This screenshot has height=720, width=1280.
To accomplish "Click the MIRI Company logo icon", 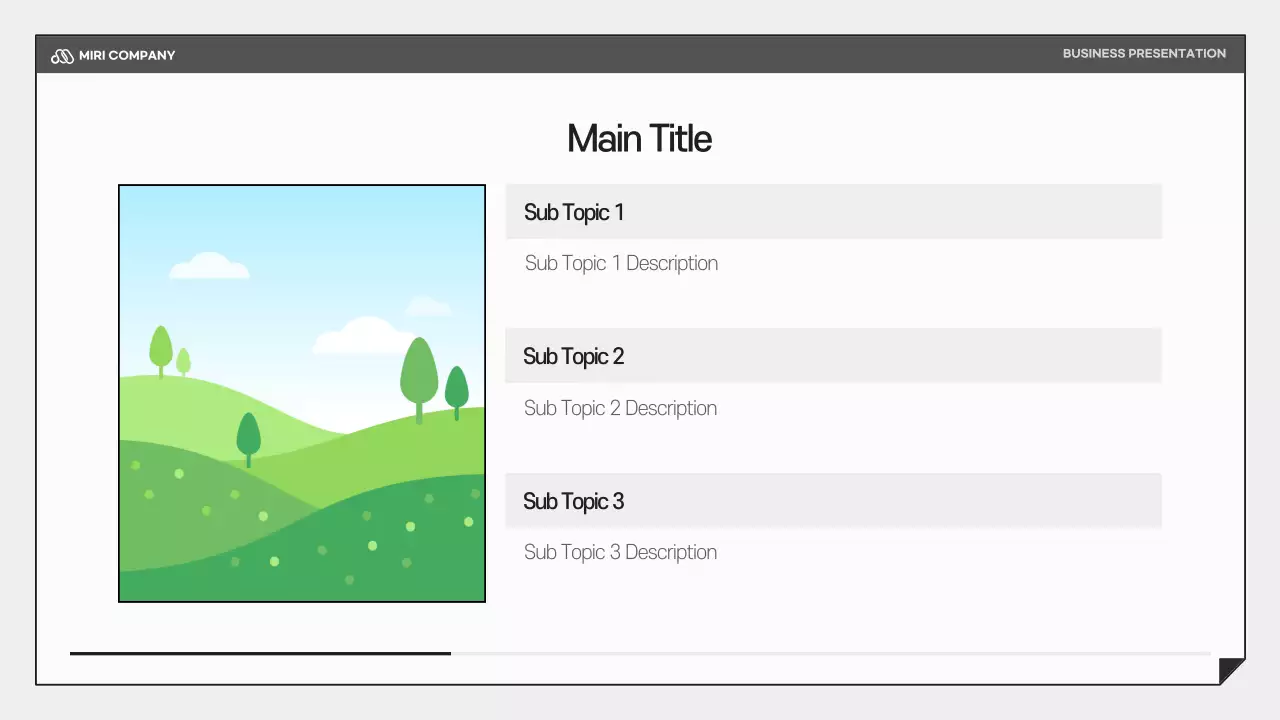I will click(61, 55).
